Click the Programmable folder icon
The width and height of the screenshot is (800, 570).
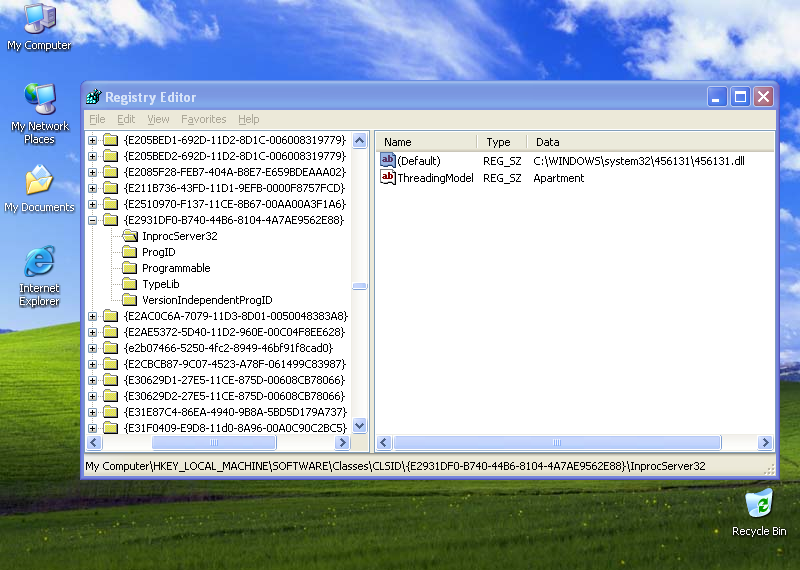pos(130,268)
